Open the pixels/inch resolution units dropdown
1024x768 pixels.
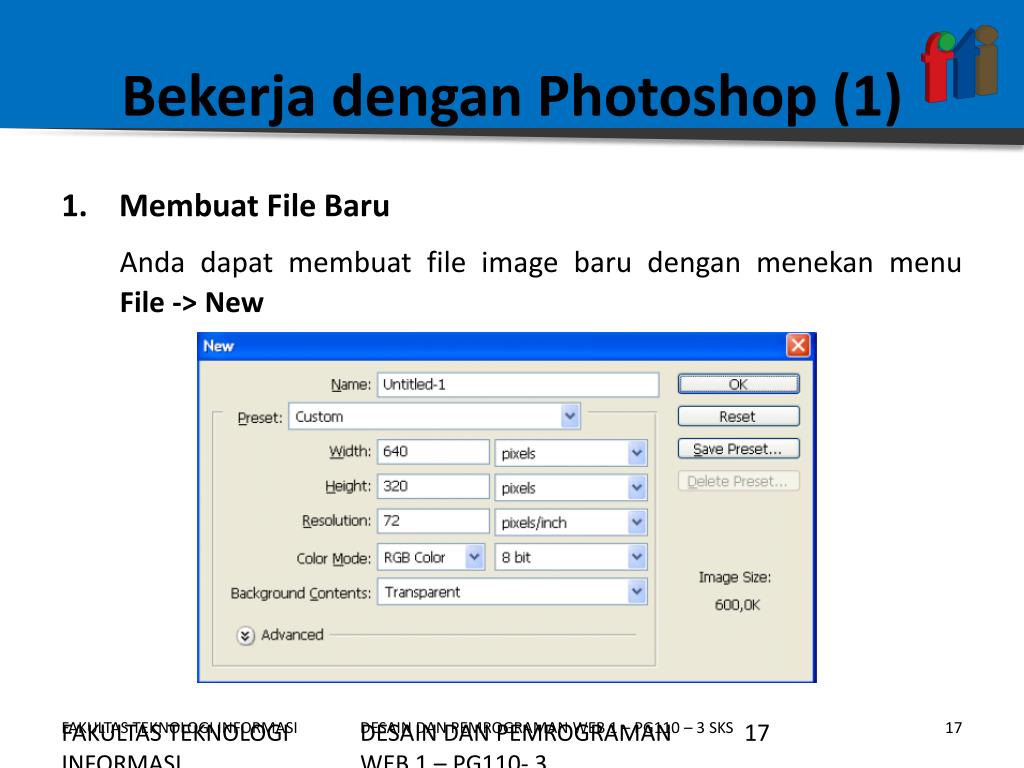[571, 522]
